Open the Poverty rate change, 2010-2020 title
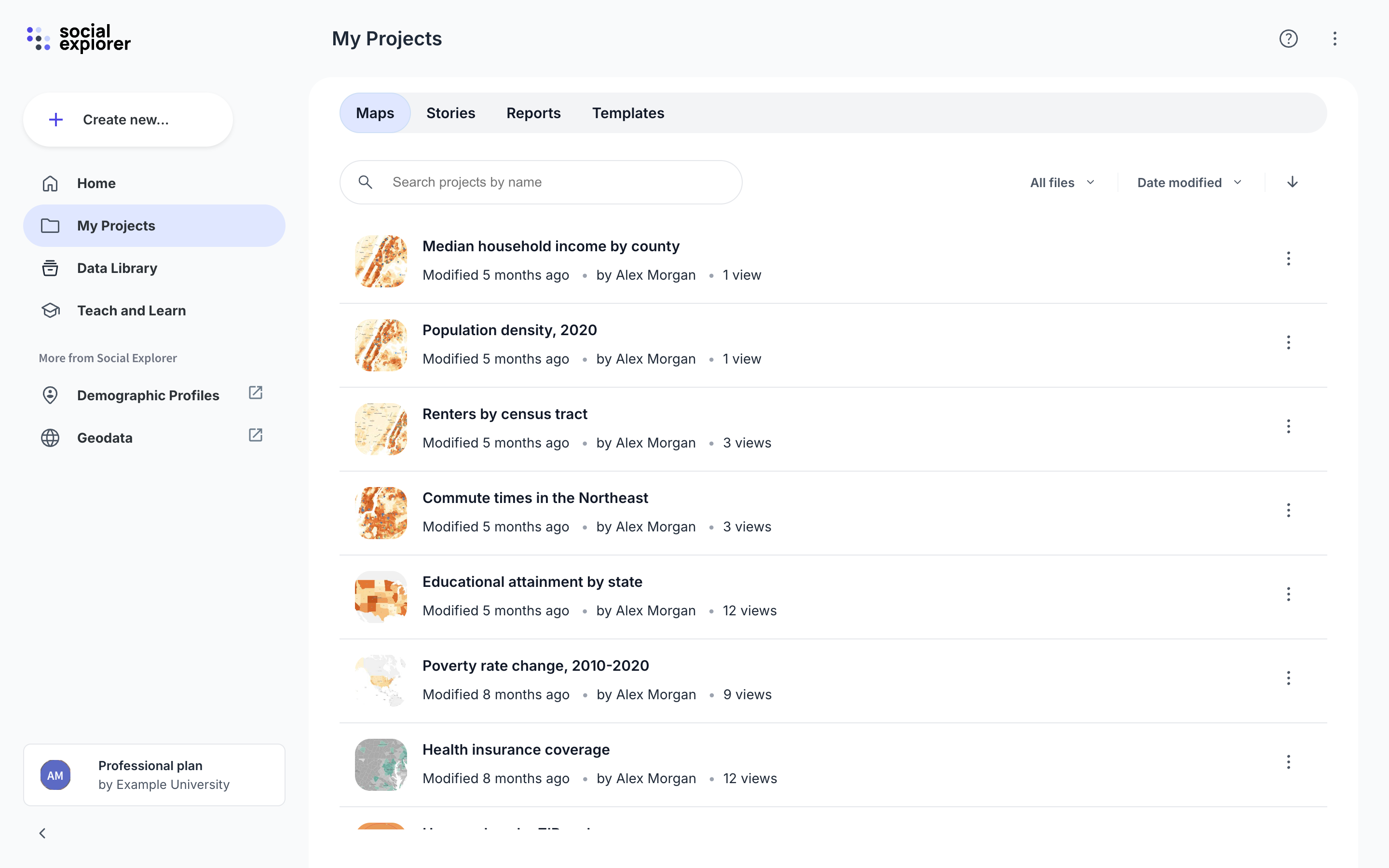 point(535,665)
